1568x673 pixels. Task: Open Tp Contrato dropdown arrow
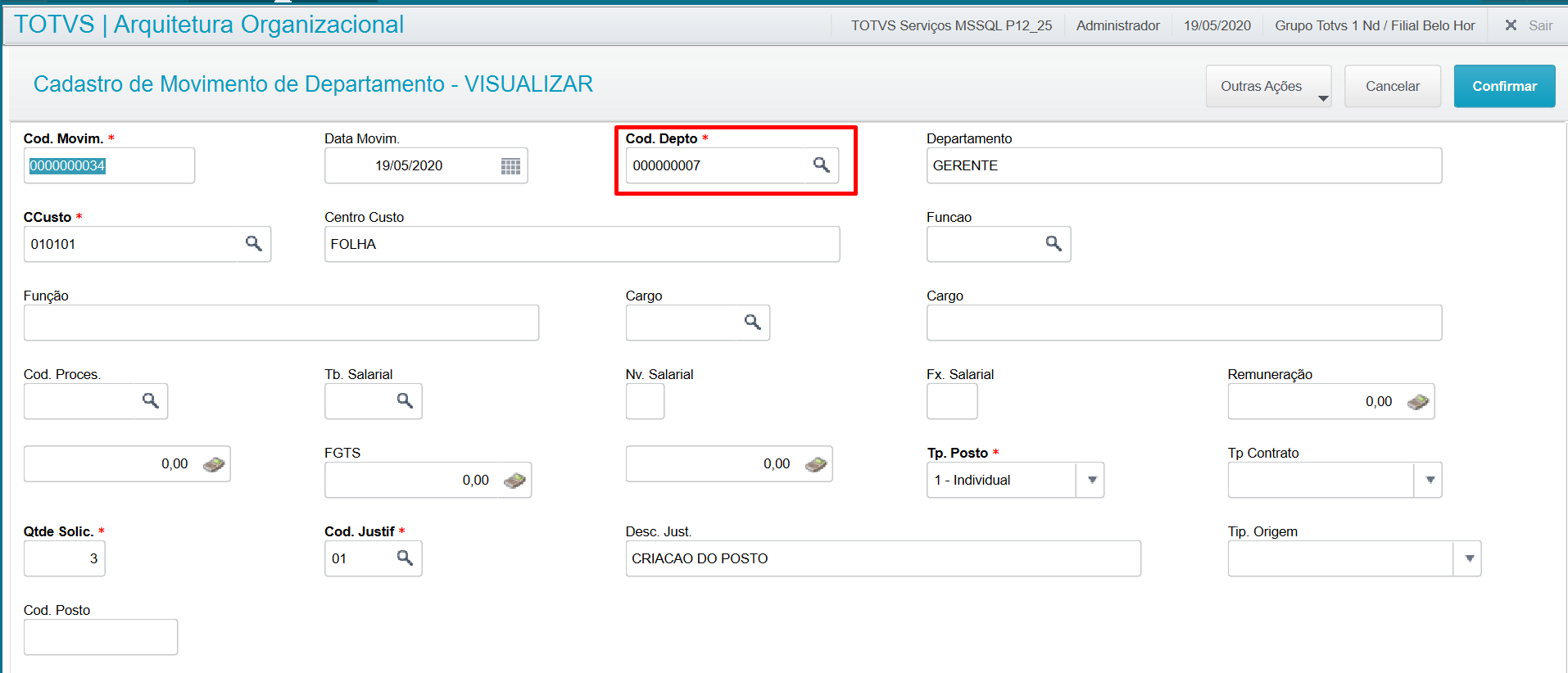coord(1429,480)
